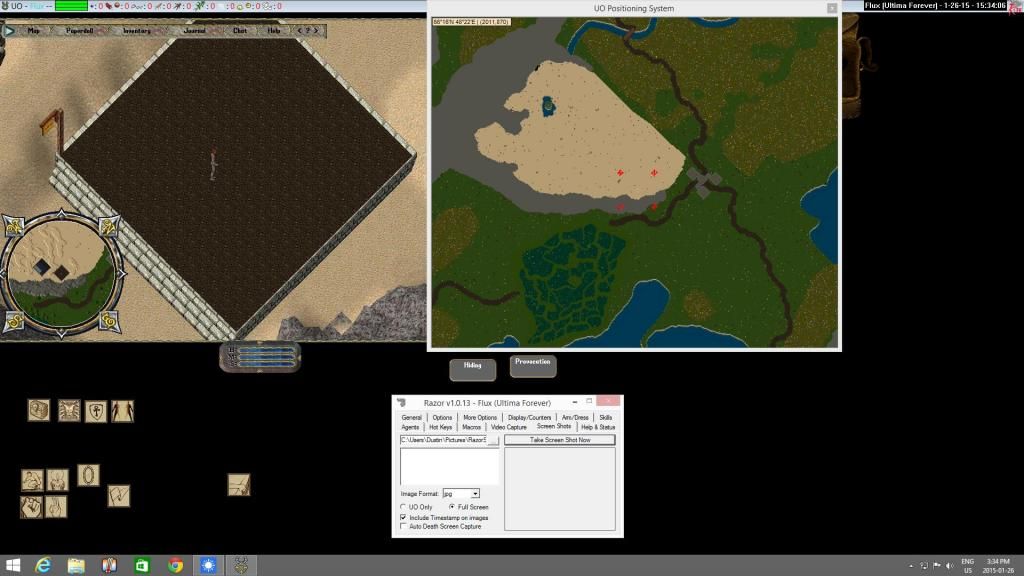The image size is (1024, 576).
Task: Click the radar's top-right corner ornament
Action: click(x=108, y=226)
